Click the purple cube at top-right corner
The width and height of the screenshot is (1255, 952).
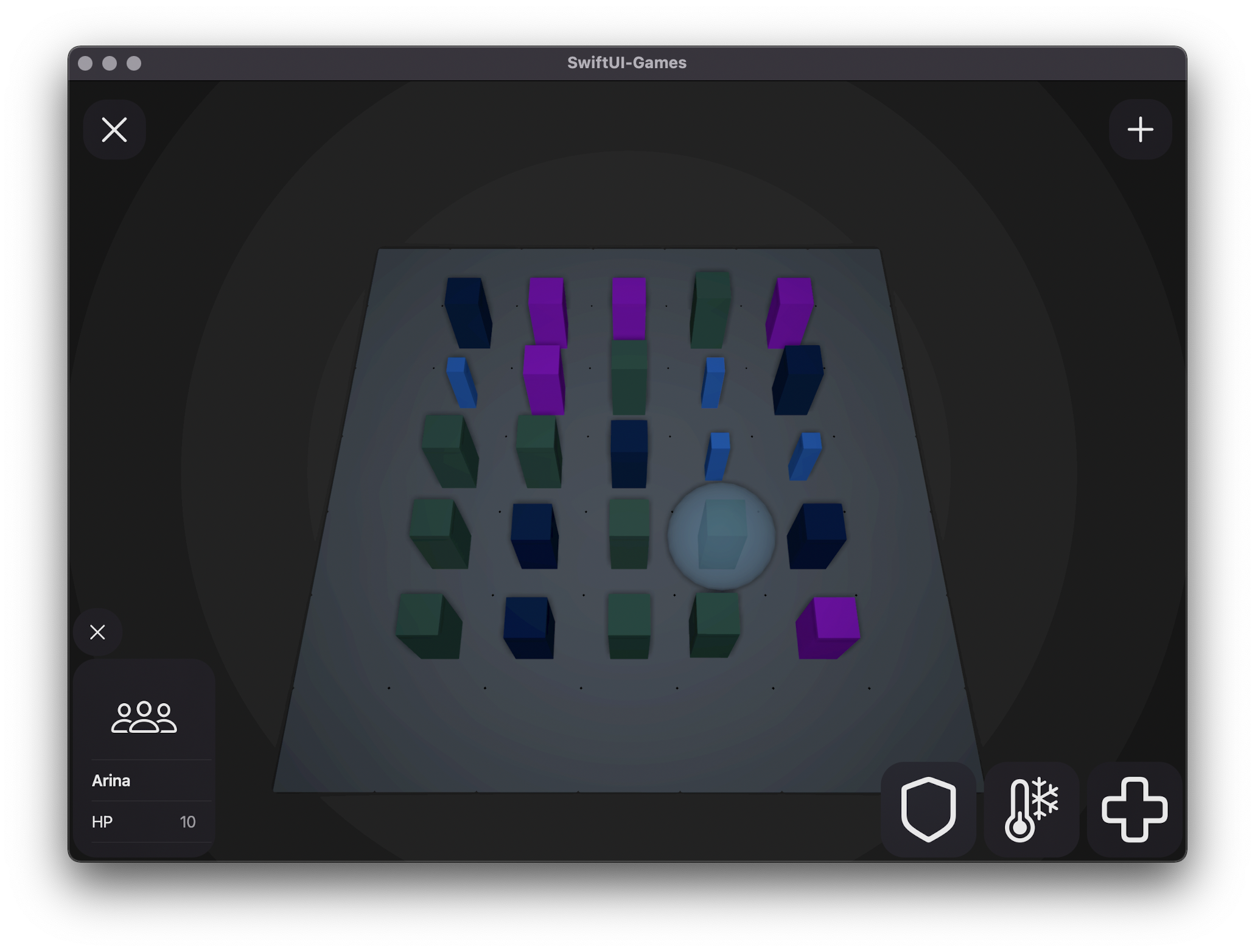790,312
